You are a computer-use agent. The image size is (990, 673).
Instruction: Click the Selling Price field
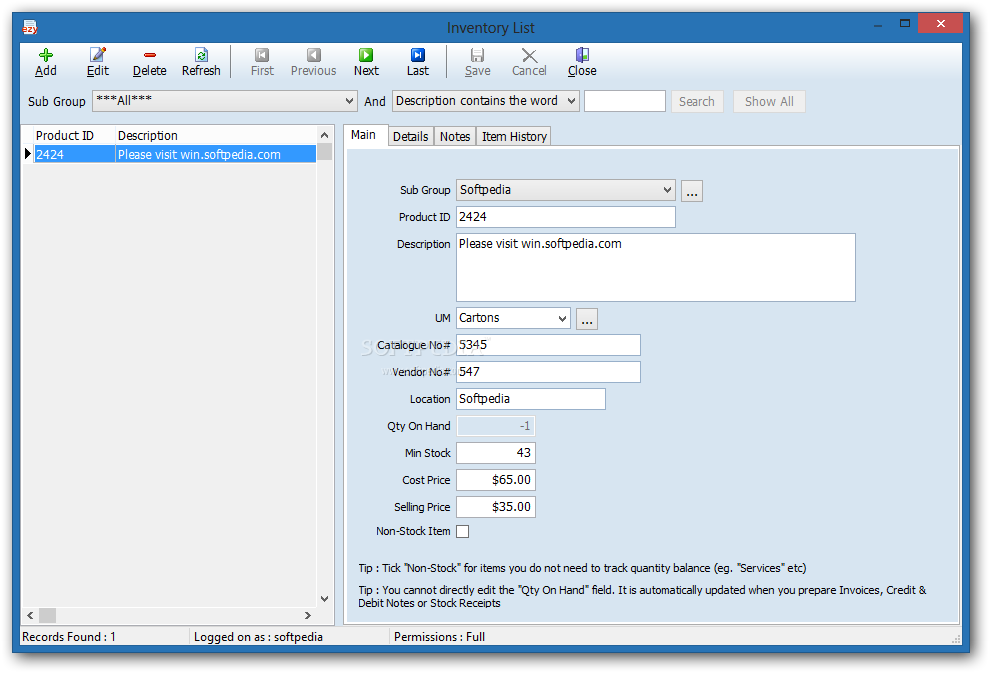pos(496,507)
